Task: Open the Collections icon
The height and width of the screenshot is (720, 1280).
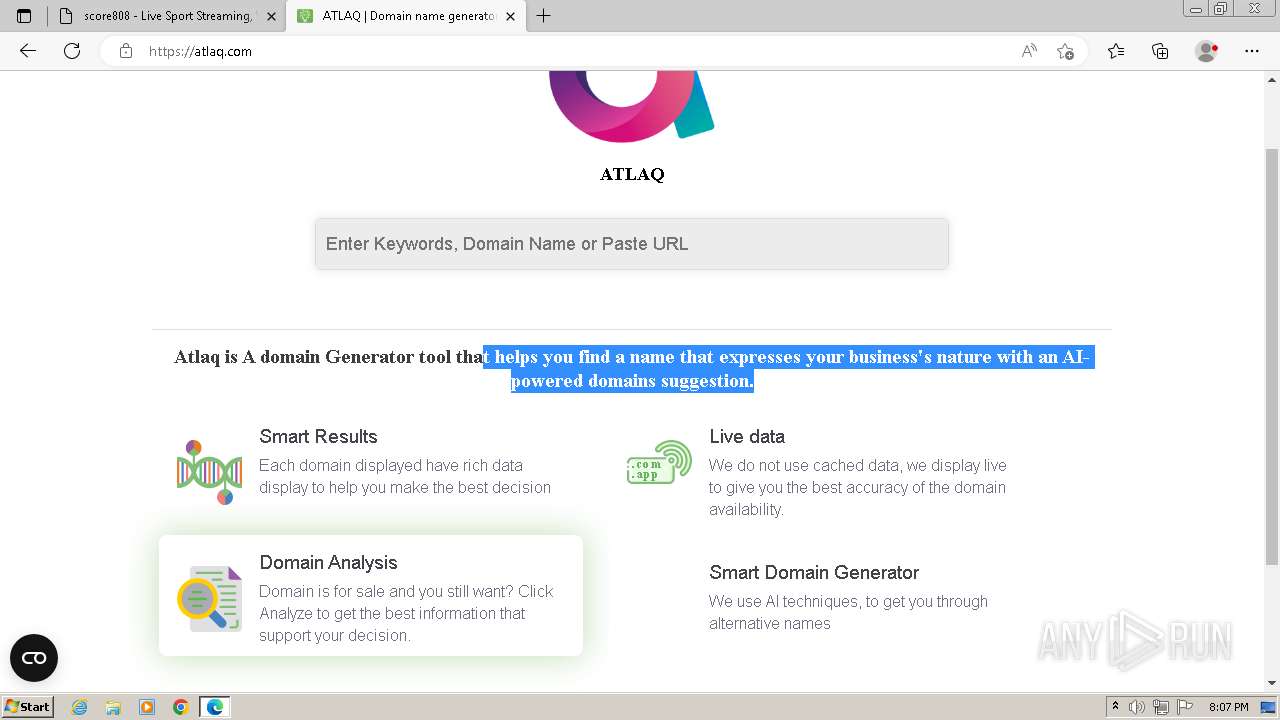Action: [x=1160, y=51]
